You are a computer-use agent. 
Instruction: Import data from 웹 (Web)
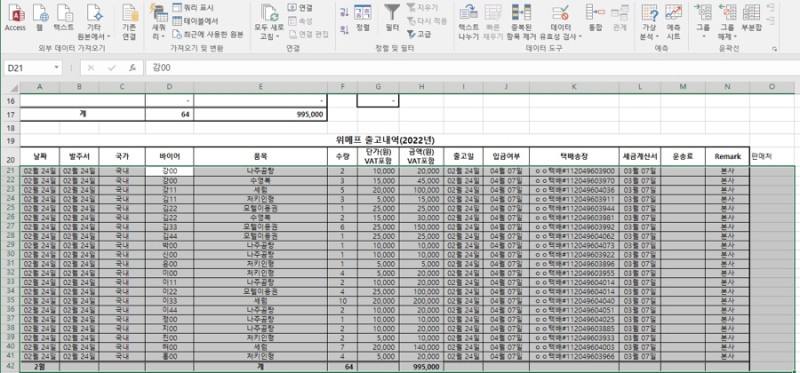tap(40, 17)
